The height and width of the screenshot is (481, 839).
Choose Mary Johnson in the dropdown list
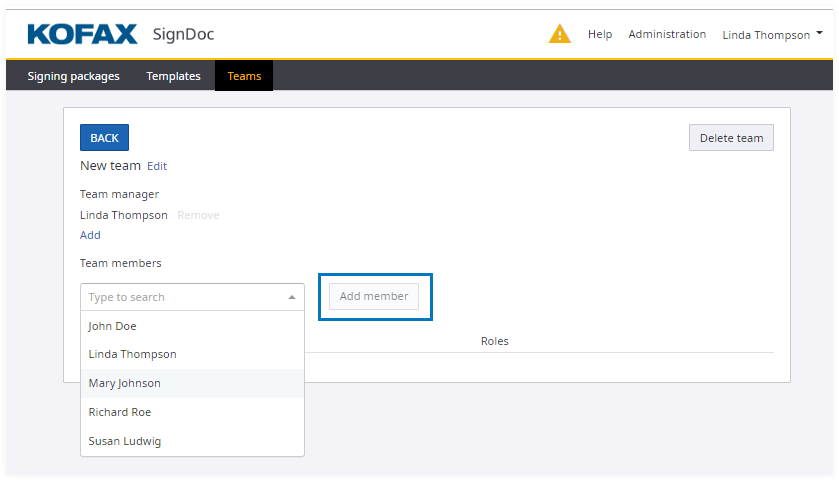125,383
